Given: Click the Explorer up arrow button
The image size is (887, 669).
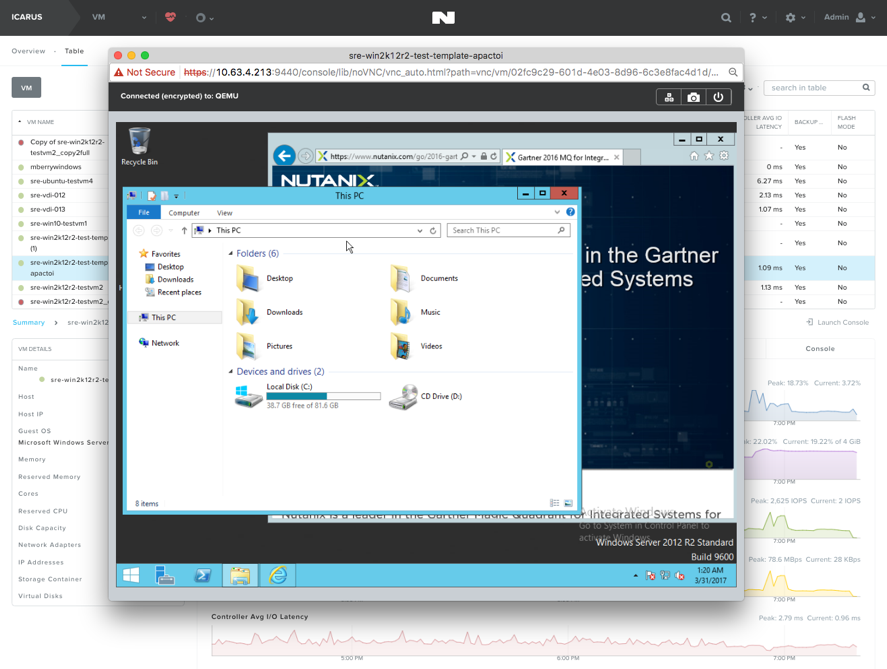Looking at the screenshot, I should pos(184,231).
